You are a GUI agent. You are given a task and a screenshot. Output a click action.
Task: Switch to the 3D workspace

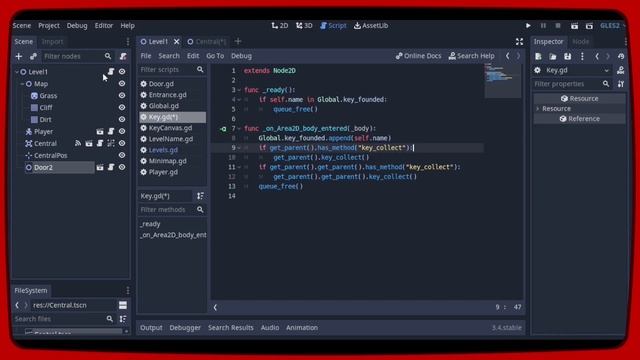(304, 26)
